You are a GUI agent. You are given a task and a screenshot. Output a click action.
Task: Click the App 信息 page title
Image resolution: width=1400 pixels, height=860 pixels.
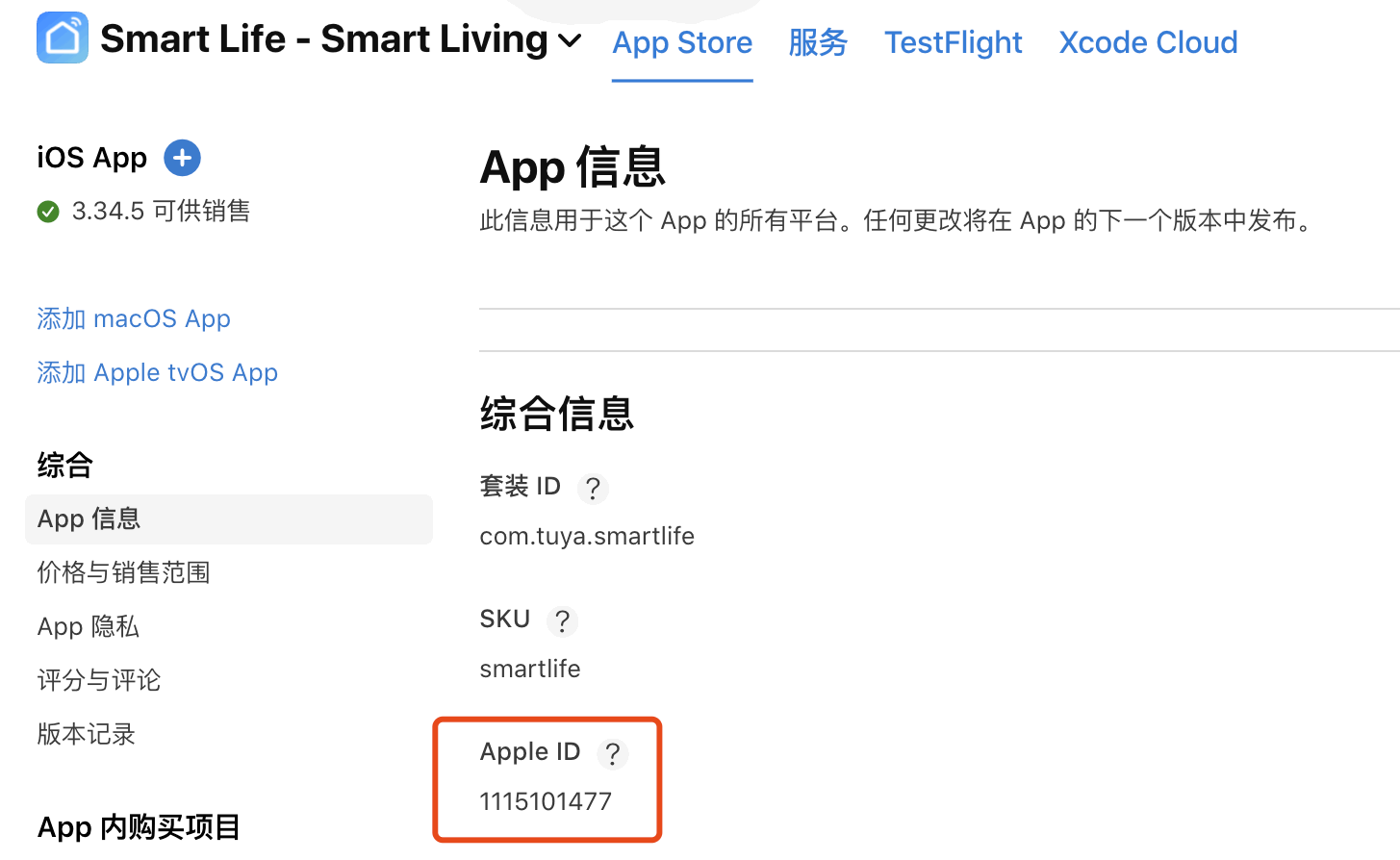pos(573,167)
